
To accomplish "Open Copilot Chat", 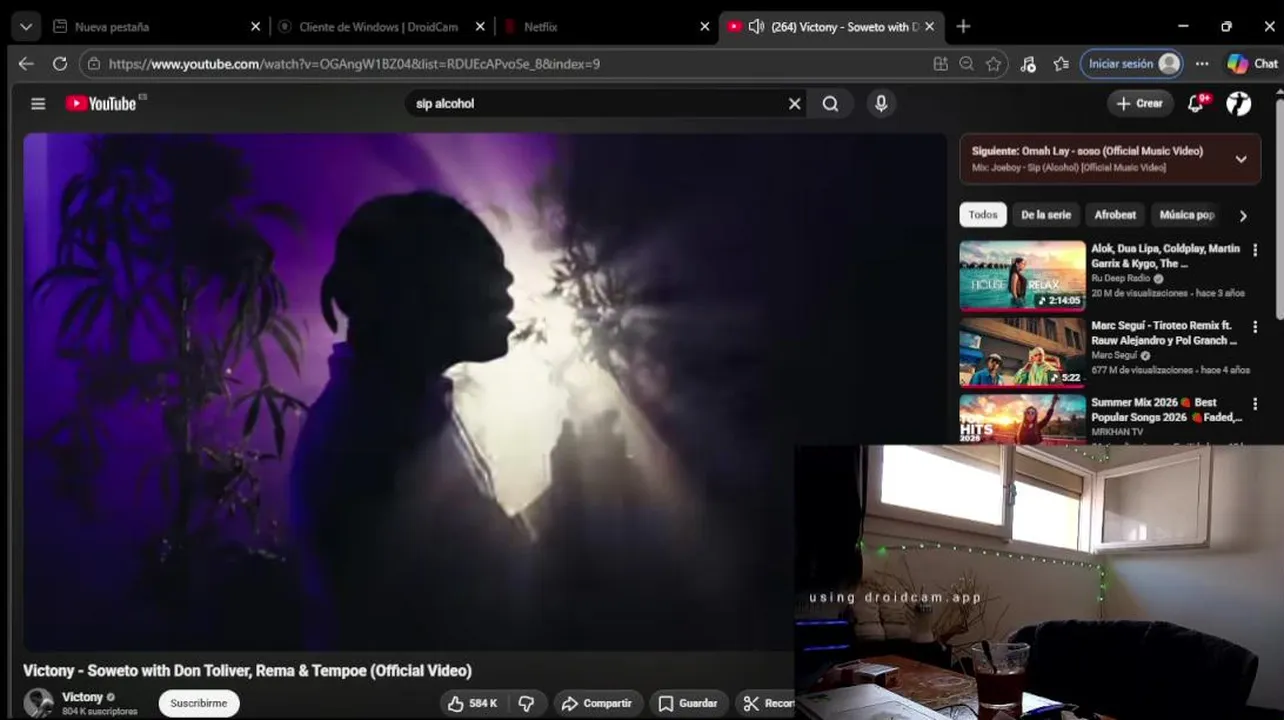I will point(1252,63).
